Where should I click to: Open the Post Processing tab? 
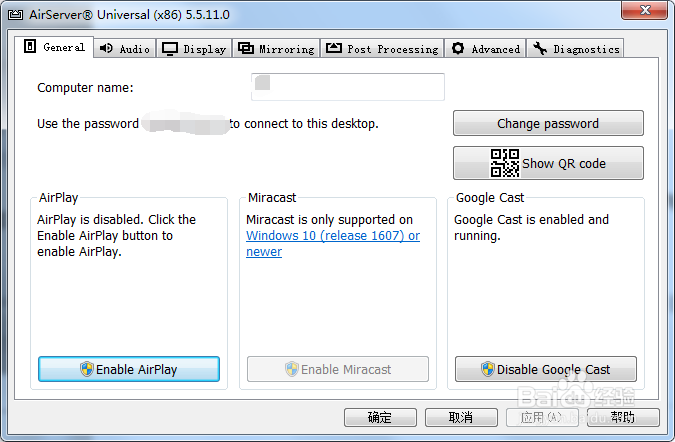(x=382, y=48)
